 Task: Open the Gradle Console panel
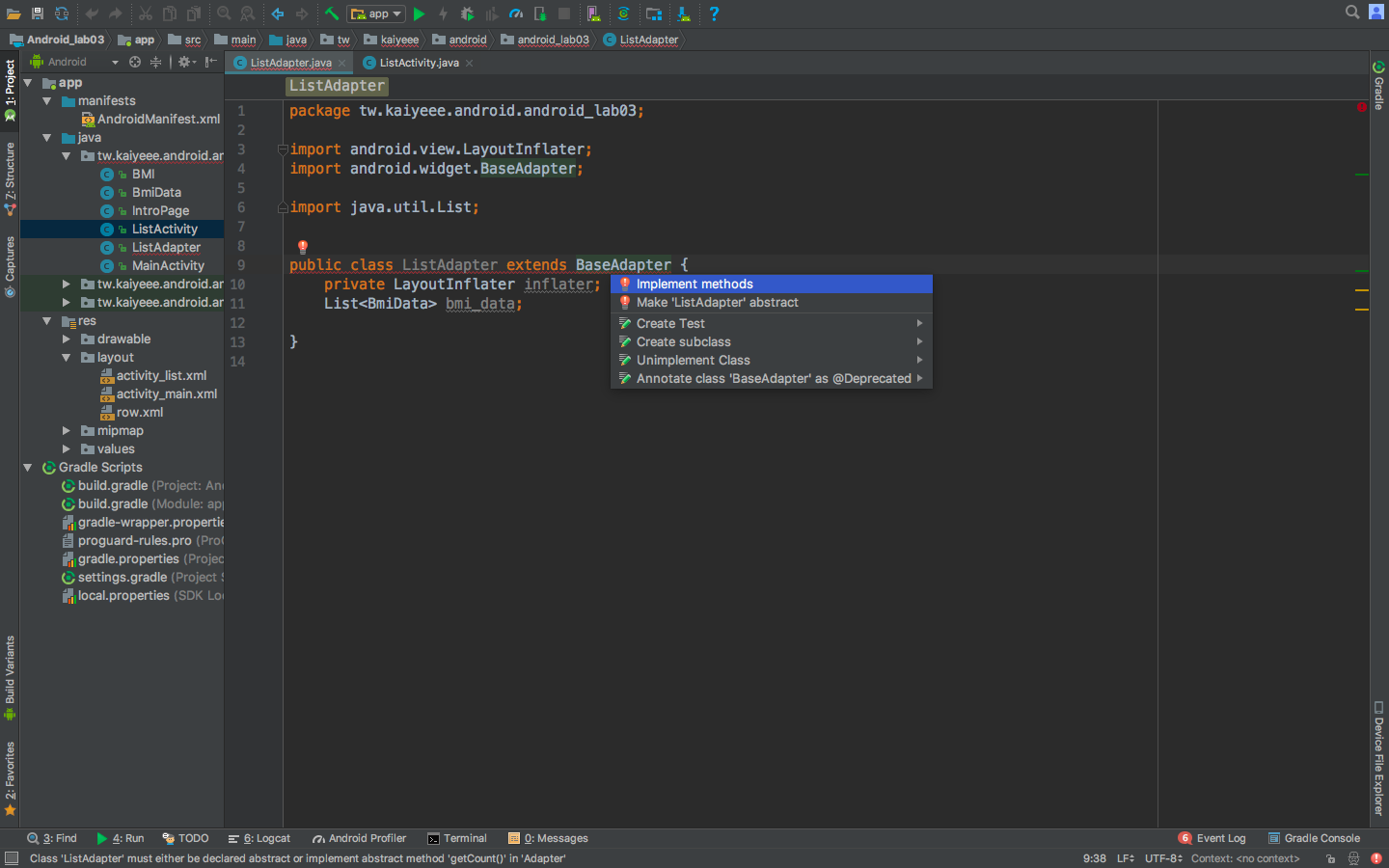click(x=1314, y=839)
